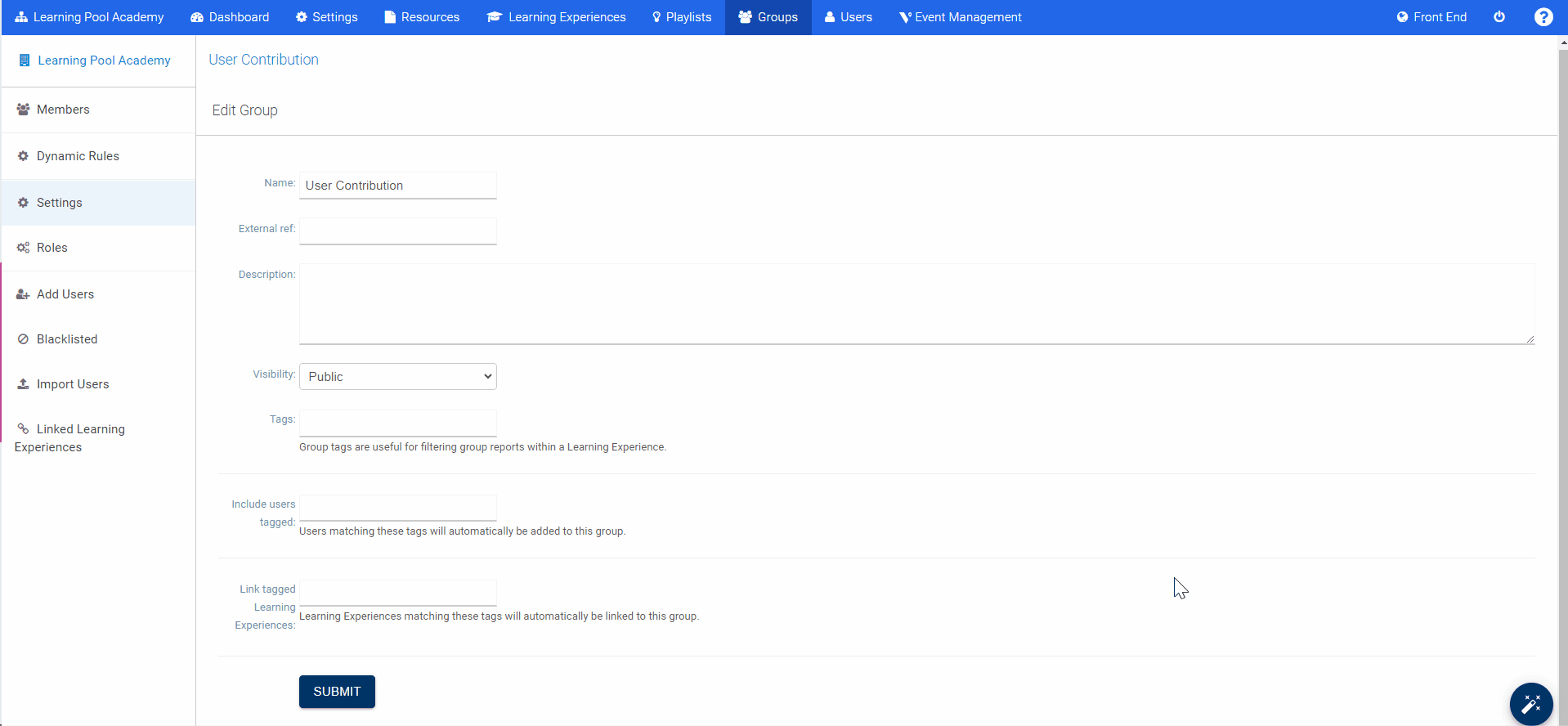
Task: Focus the External ref input field
Action: coord(397,231)
